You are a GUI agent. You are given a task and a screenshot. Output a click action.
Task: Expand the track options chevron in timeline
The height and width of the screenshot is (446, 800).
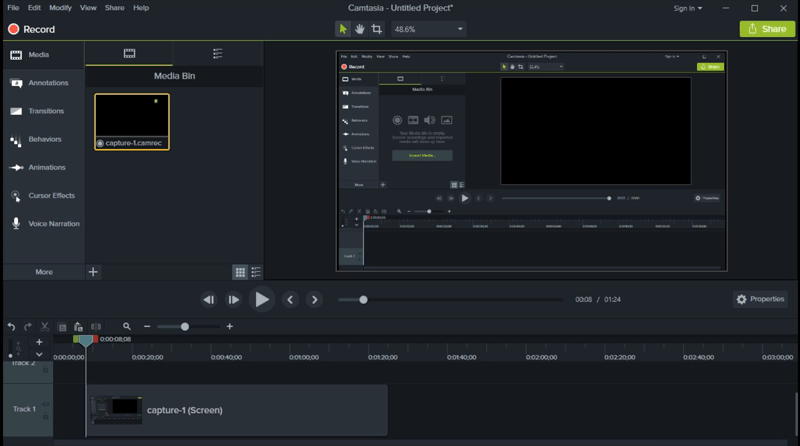(x=39, y=354)
